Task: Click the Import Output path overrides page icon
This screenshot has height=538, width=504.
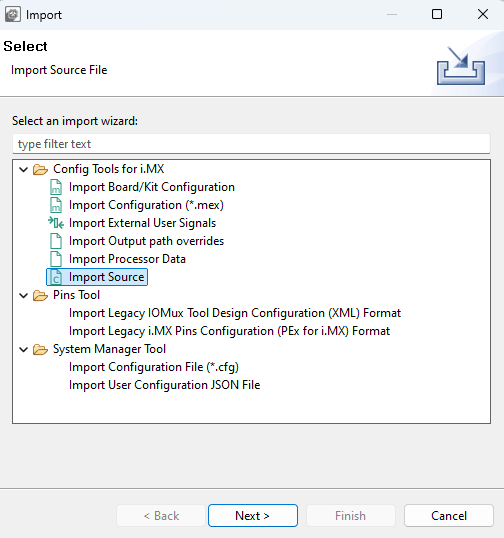Action: coord(56,241)
